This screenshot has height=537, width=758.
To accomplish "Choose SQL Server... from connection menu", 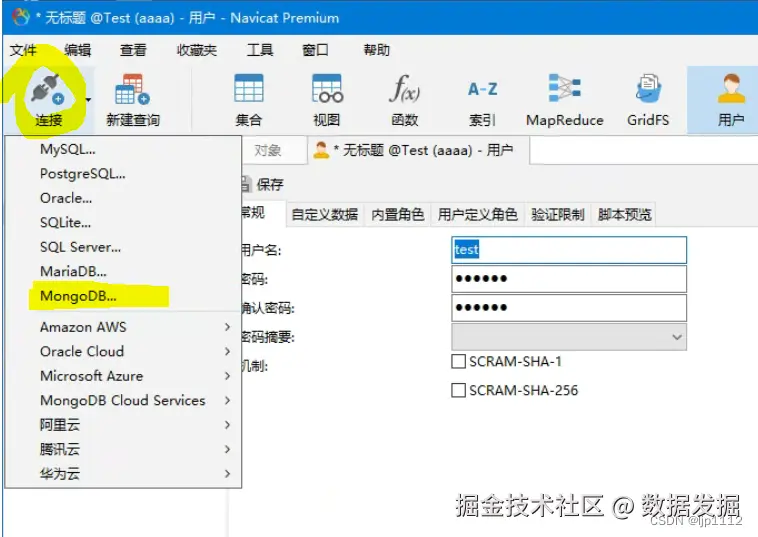I will click(x=123, y=247).
